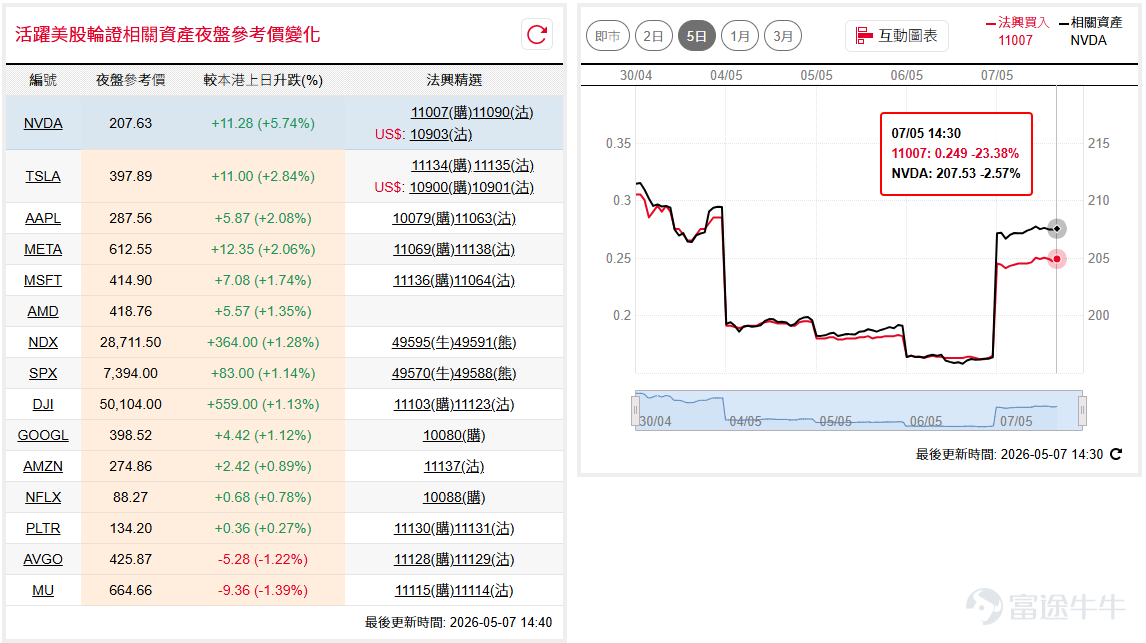Open SPX bull contract 49570(牛)

click(x=422, y=373)
